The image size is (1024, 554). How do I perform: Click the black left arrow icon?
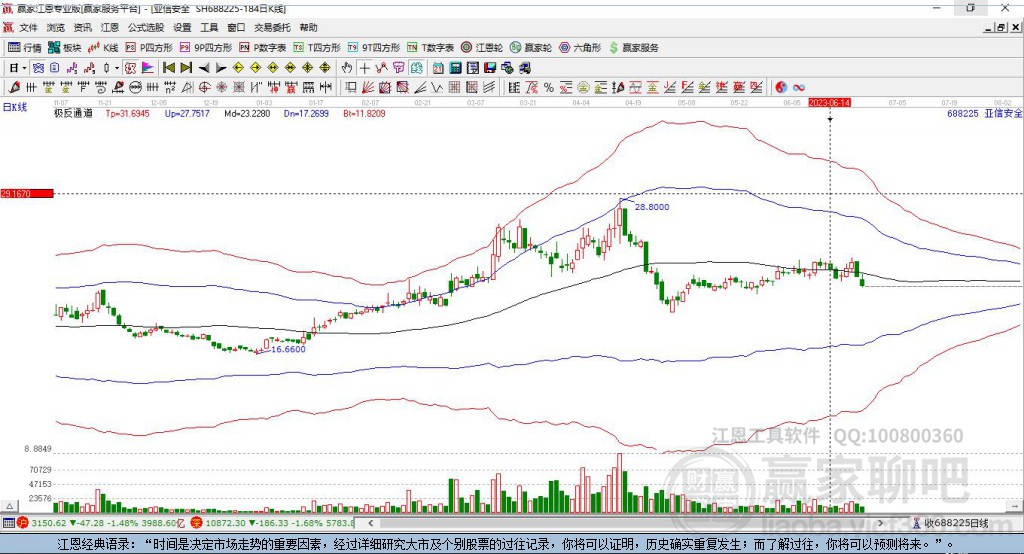(204, 68)
